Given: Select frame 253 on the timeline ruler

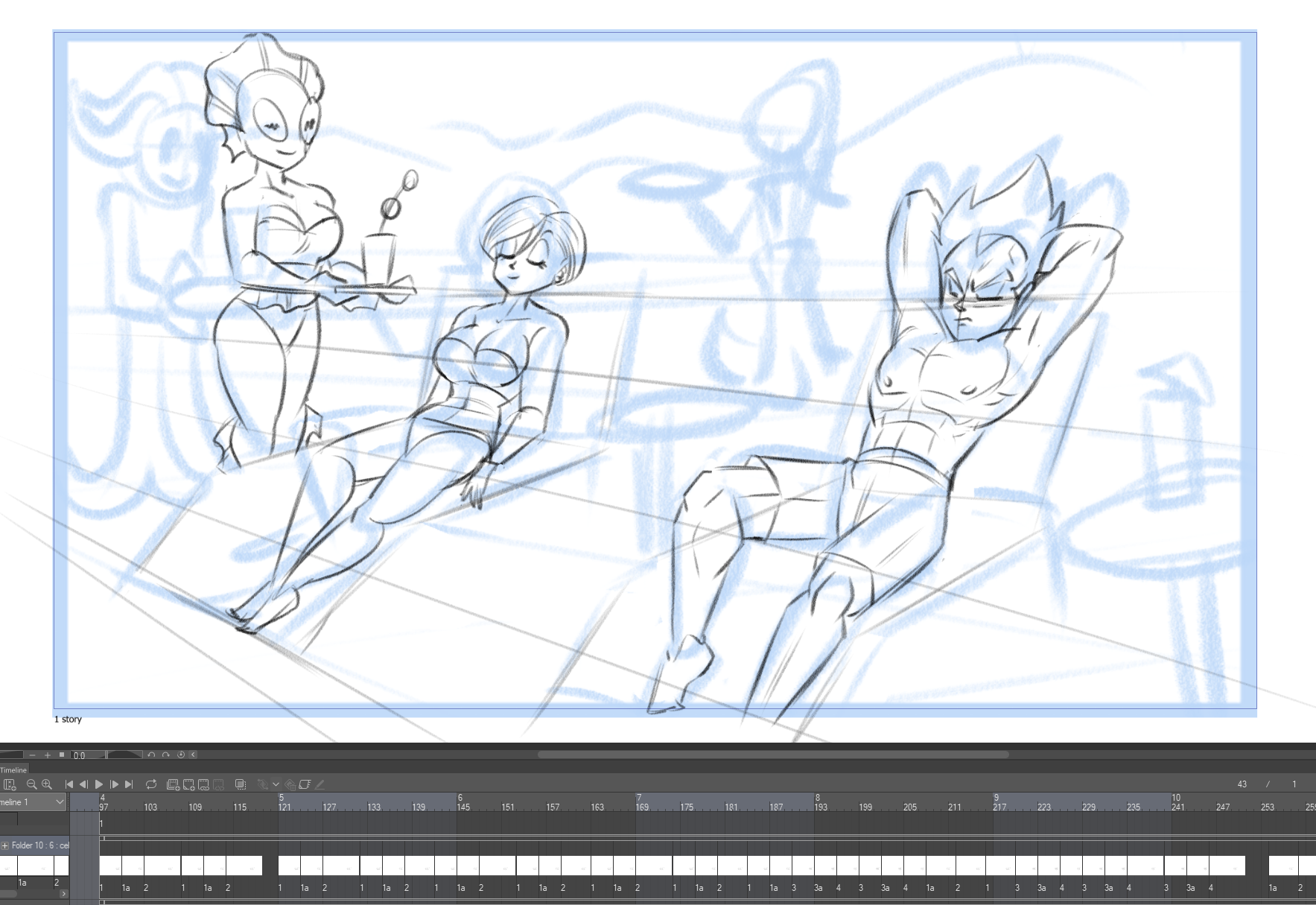Looking at the screenshot, I should tap(1268, 807).
